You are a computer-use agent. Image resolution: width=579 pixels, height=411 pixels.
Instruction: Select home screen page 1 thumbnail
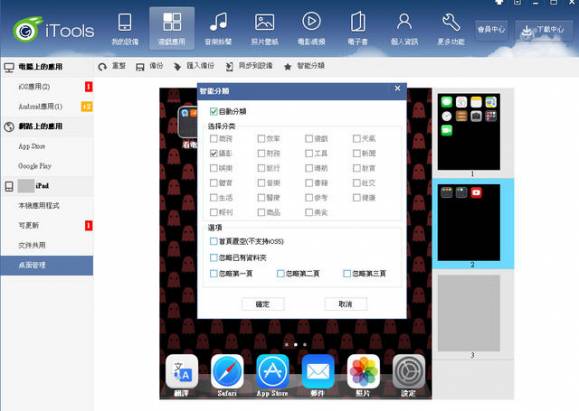(469, 132)
